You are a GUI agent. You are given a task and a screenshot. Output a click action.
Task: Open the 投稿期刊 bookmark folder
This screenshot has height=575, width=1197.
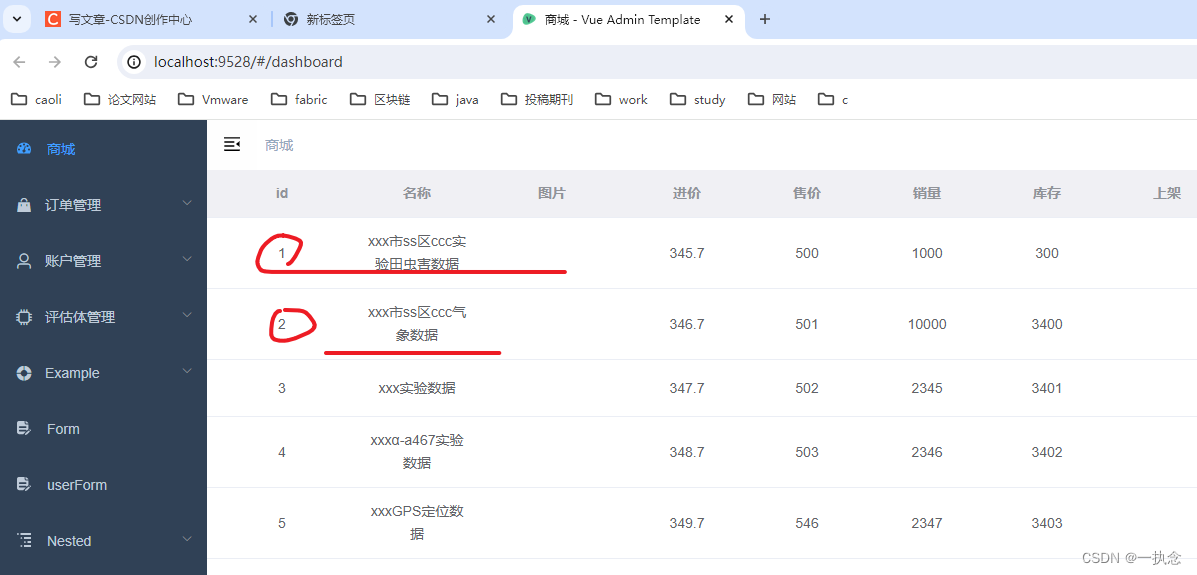537,99
